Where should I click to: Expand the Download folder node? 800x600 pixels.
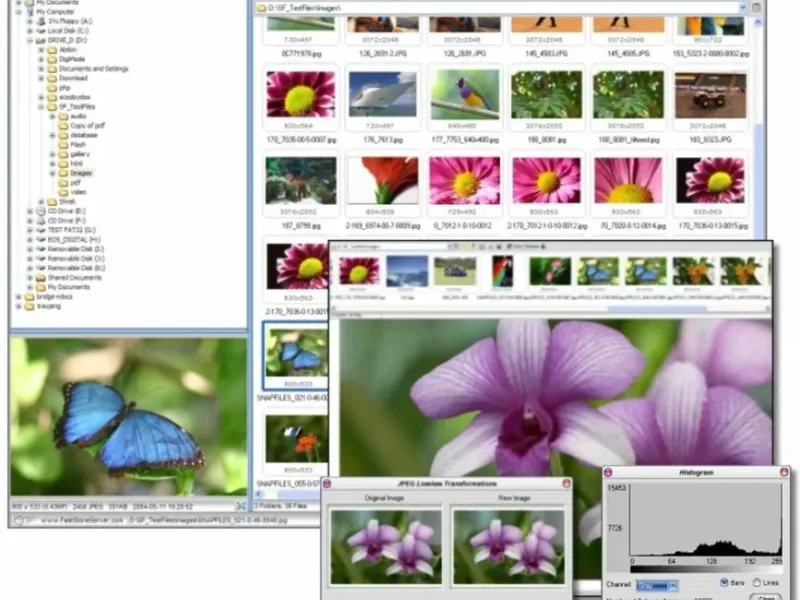tap(41, 78)
